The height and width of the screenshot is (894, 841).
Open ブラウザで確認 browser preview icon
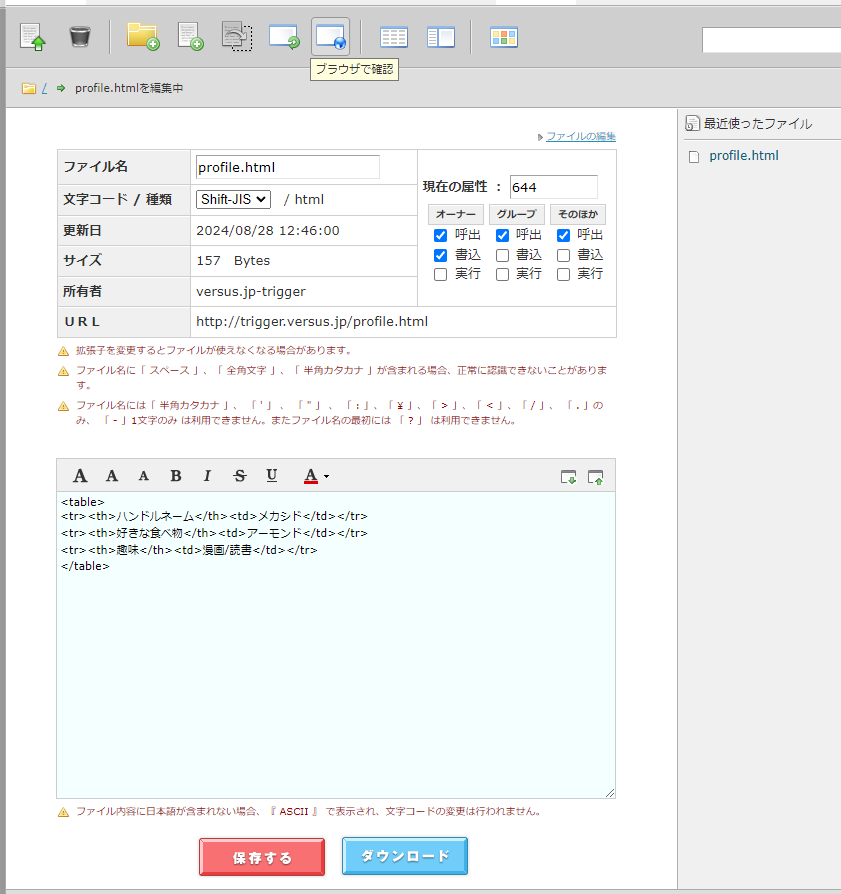tap(331, 36)
